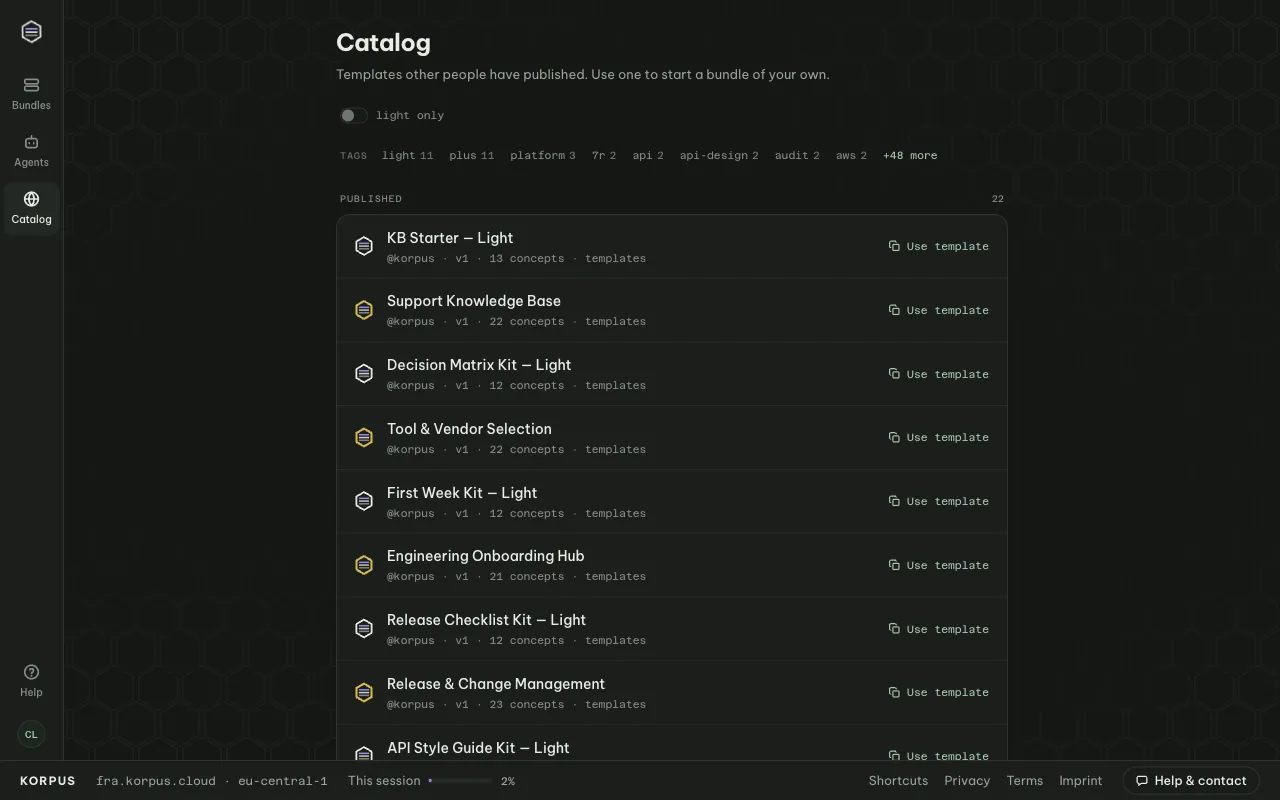Use template for Engineering Onboarding Hub
This screenshot has height=800, width=1280.
938,565
